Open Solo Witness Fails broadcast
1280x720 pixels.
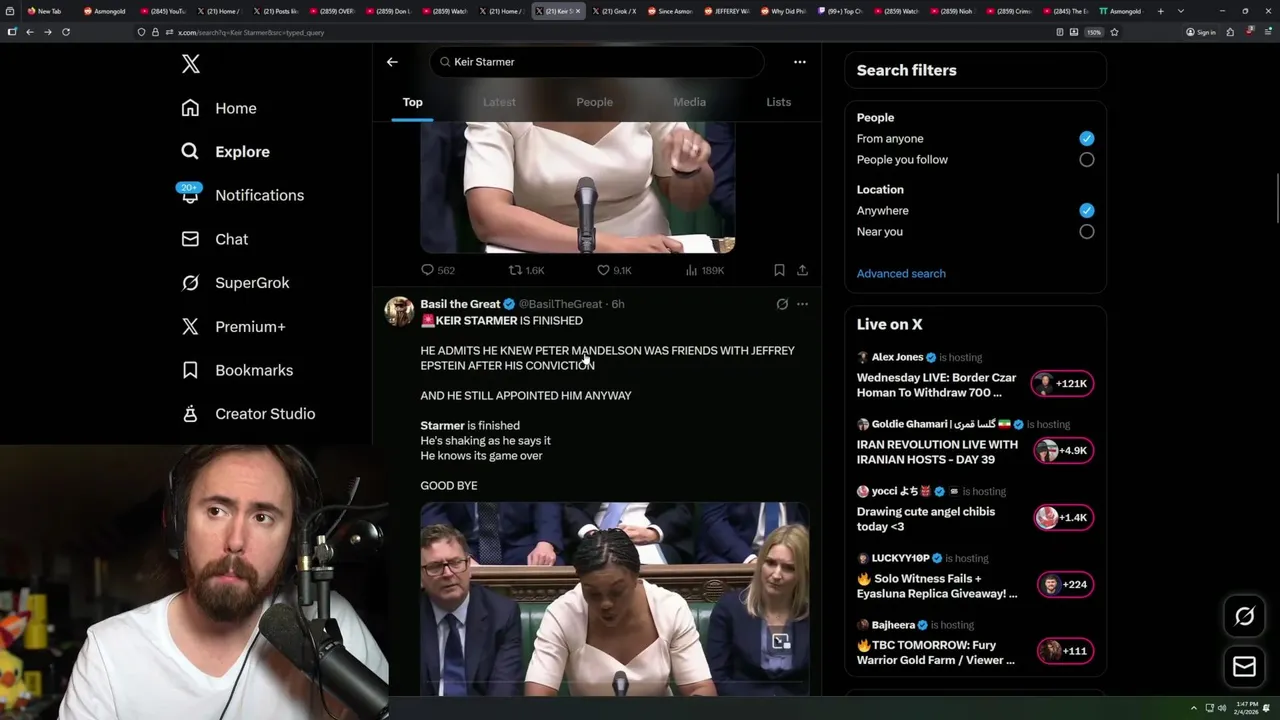coord(937,586)
